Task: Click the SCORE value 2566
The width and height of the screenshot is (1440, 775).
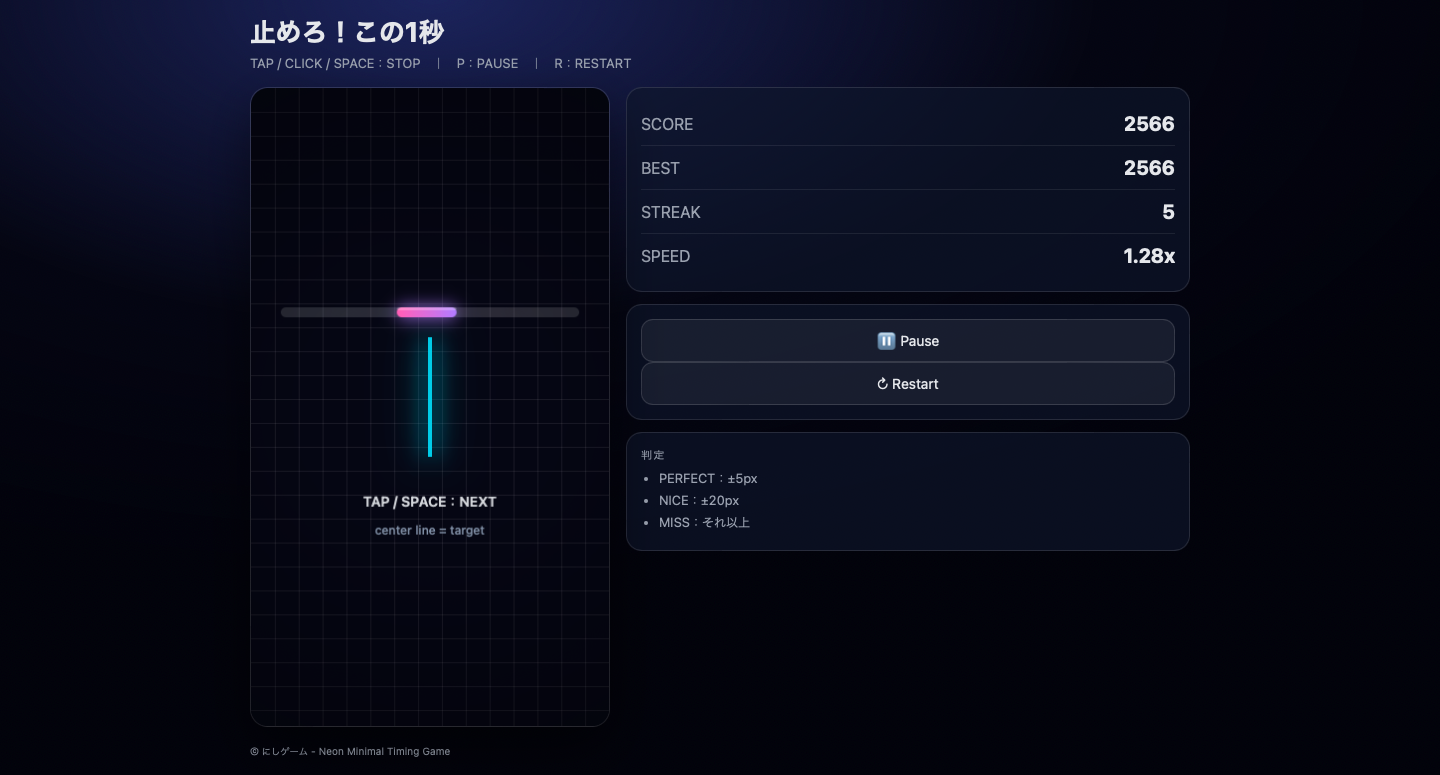Action: point(1148,124)
